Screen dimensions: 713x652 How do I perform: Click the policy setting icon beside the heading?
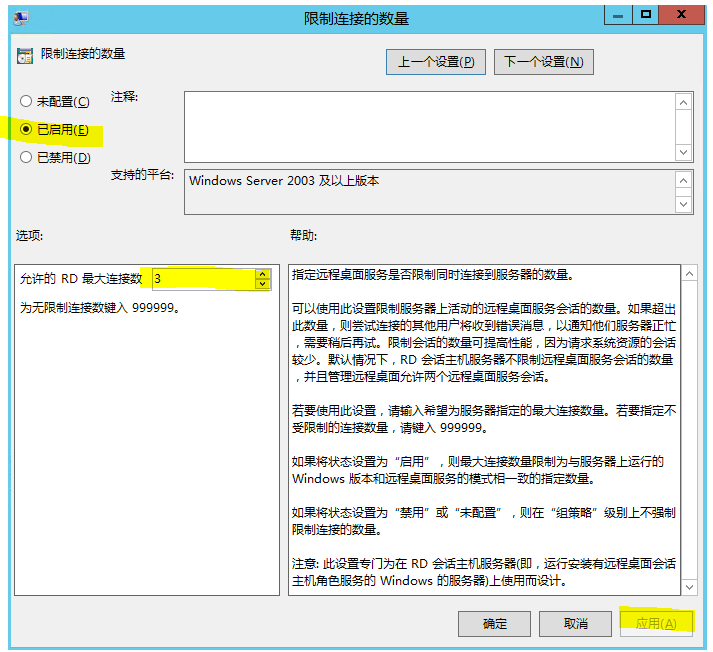(x=25, y=55)
